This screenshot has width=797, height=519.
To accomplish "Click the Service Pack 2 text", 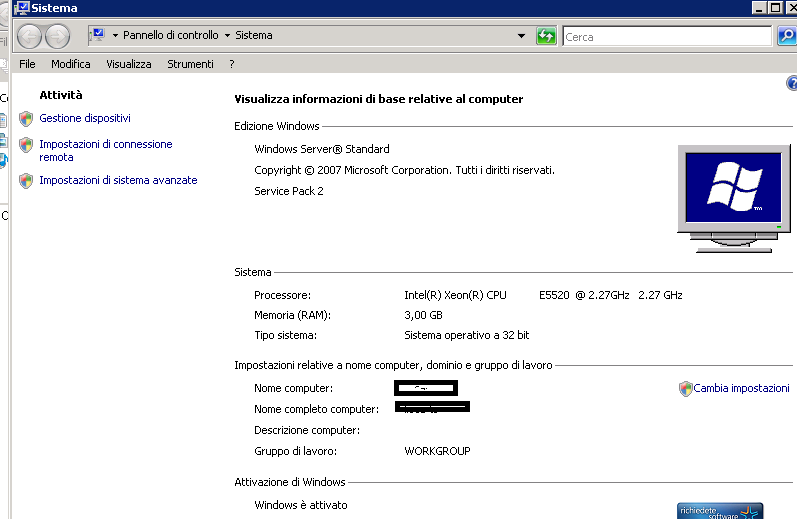I will [x=289, y=191].
